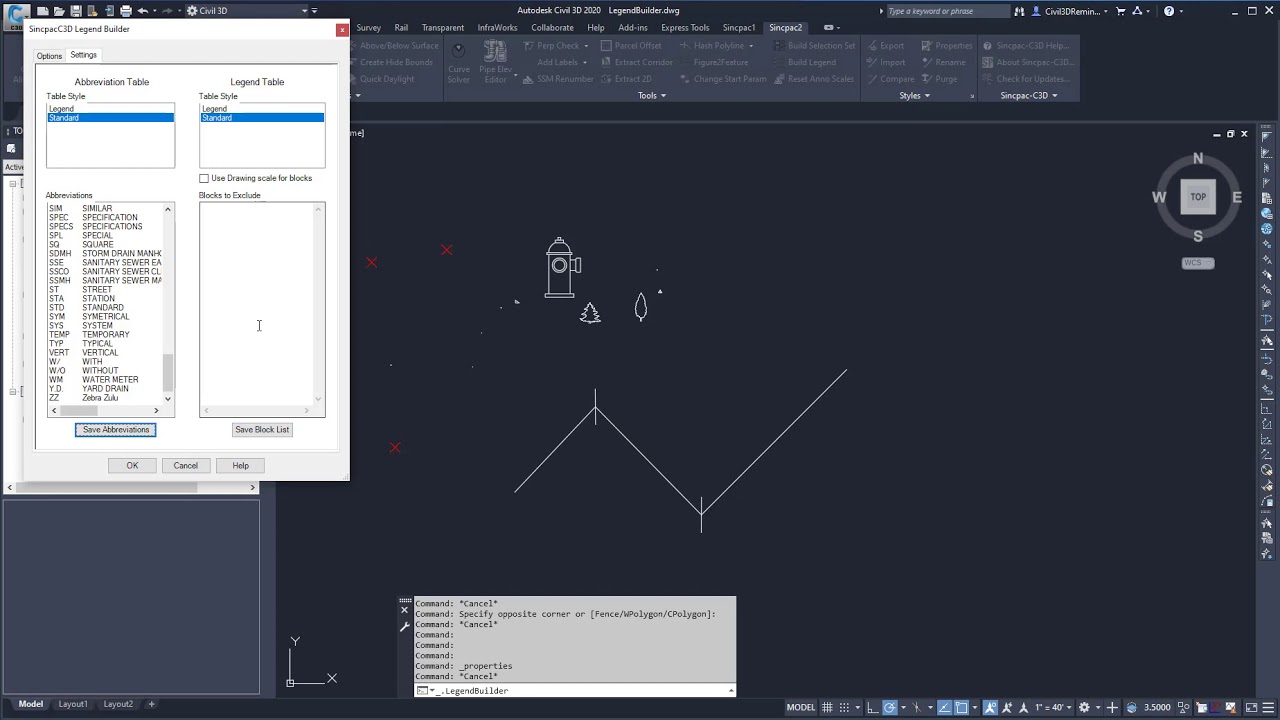Switch to the Settings tab in Legend Builder
The width and height of the screenshot is (1280, 720).
84,55
